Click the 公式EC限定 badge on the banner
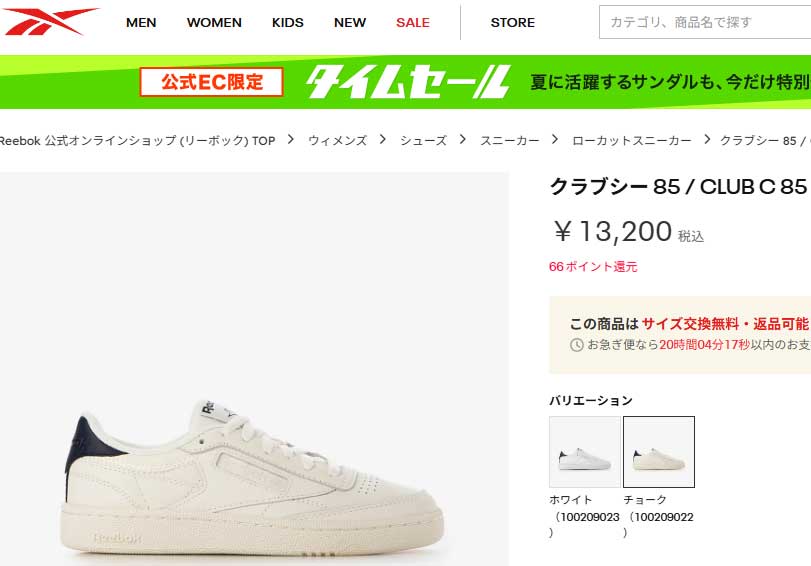Image resolution: width=811 pixels, height=566 pixels. [212, 82]
